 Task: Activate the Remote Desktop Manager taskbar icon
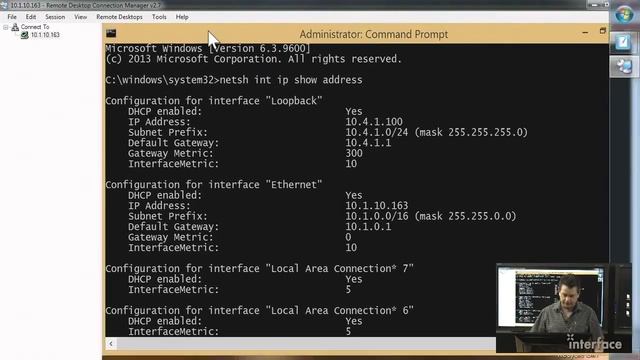coord(624,67)
